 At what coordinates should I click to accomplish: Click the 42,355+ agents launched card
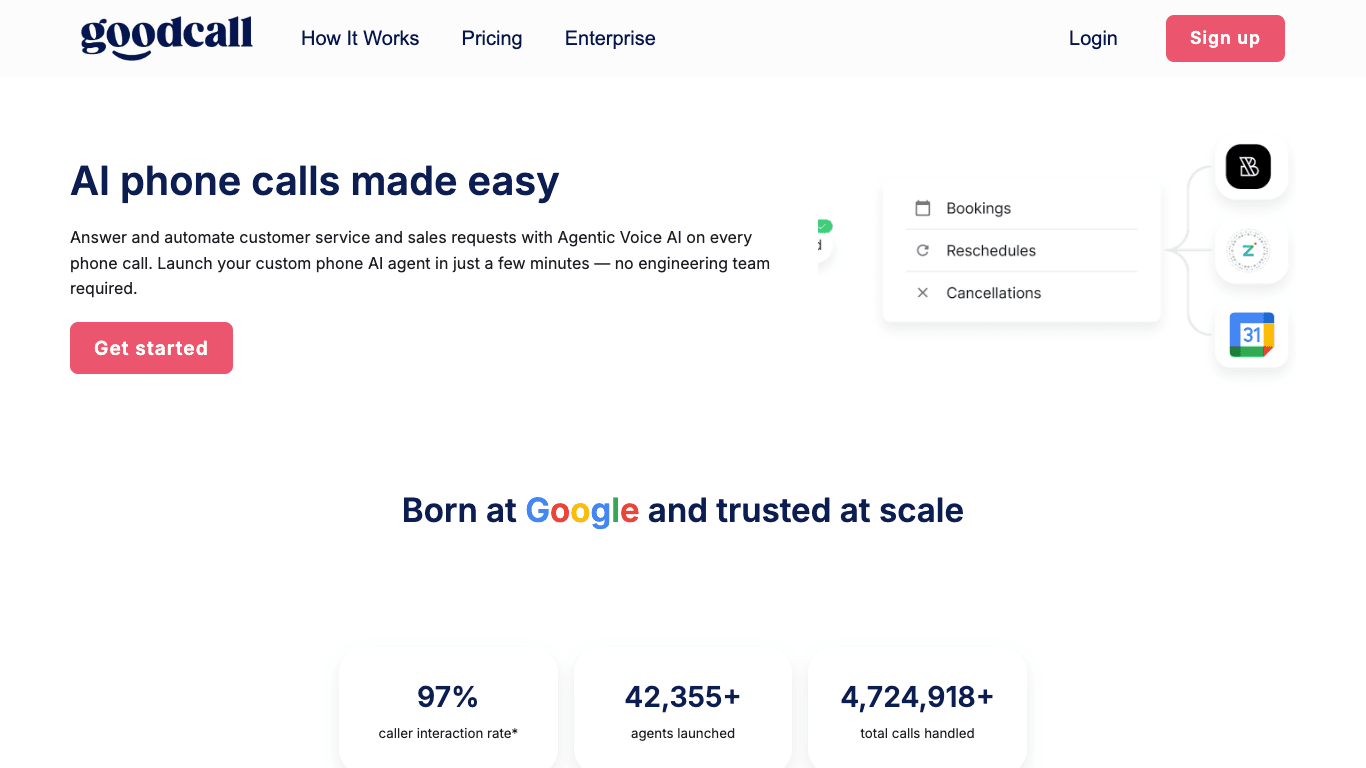point(683,709)
